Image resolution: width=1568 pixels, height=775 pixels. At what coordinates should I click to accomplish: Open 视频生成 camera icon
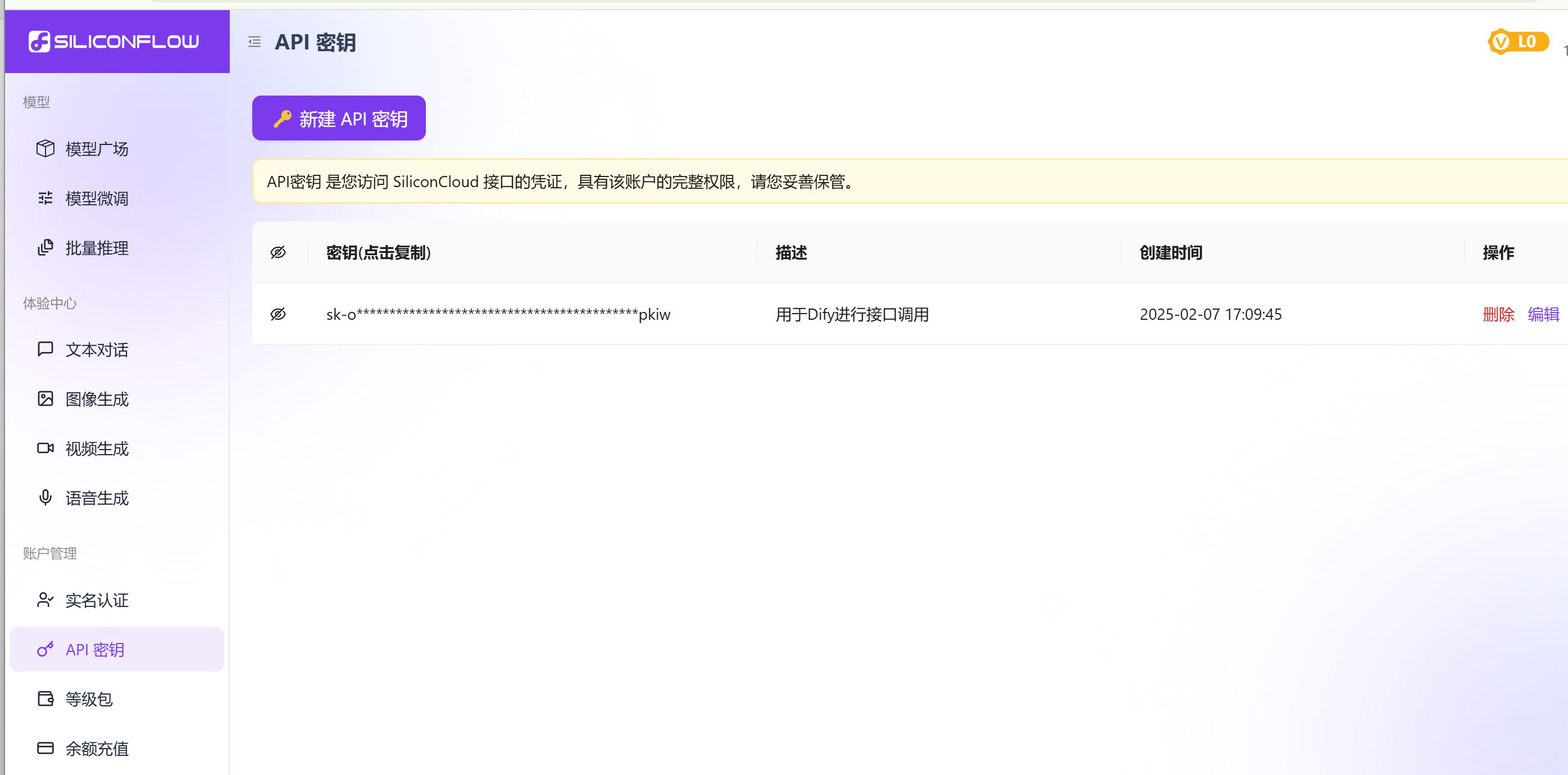[x=45, y=448]
